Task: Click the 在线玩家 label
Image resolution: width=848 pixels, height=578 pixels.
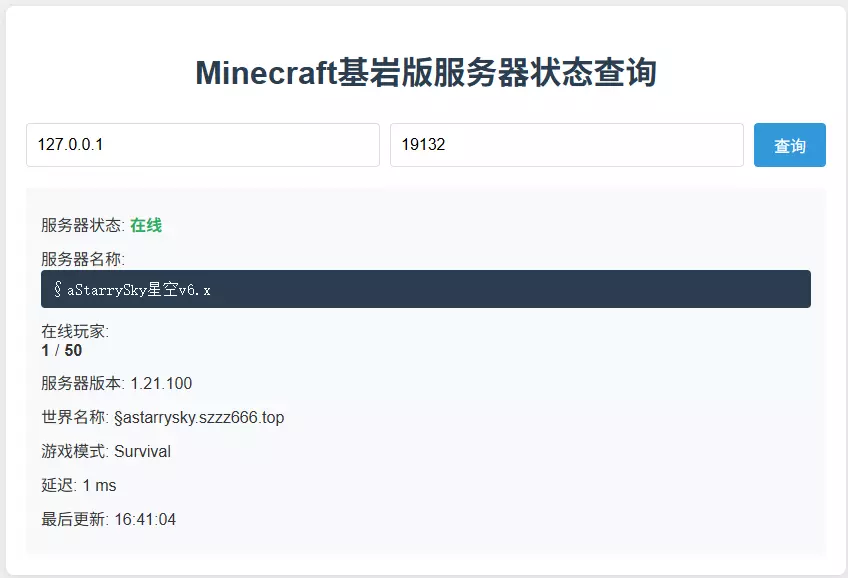Action: point(75,331)
